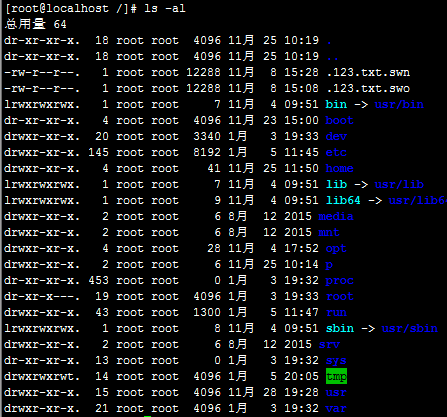Click the permissions dr-xr-x---. on root row
The image size is (447, 417).
coord(42,296)
